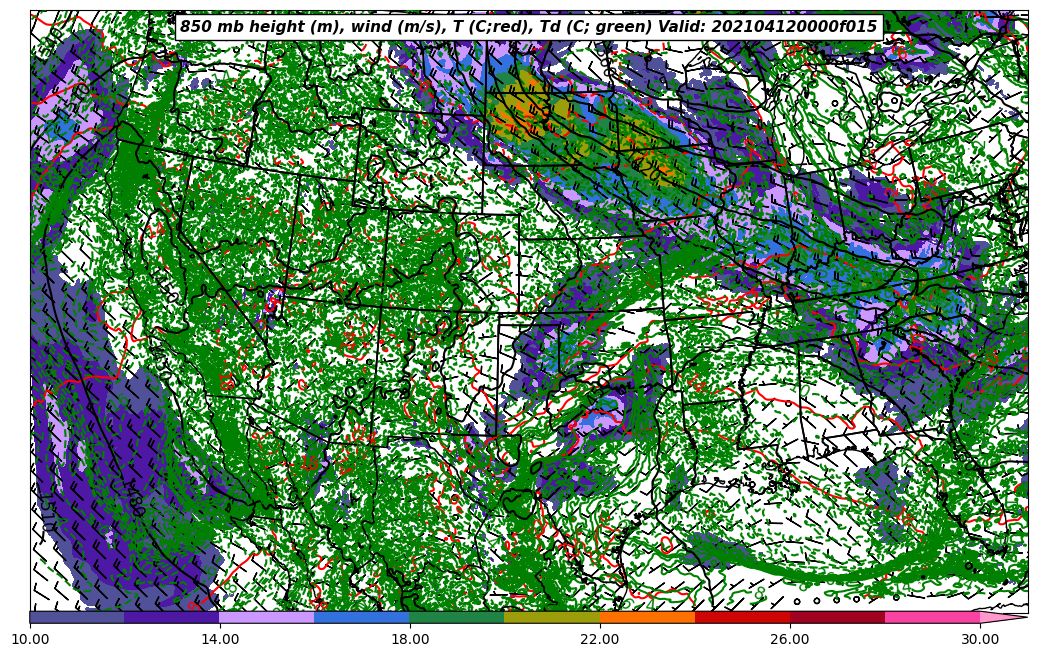Image resolution: width=1037 pixels, height=657 pixels.
Task: Select the hot pink 28–30 colorbar segment
Action: coord(933,617)
